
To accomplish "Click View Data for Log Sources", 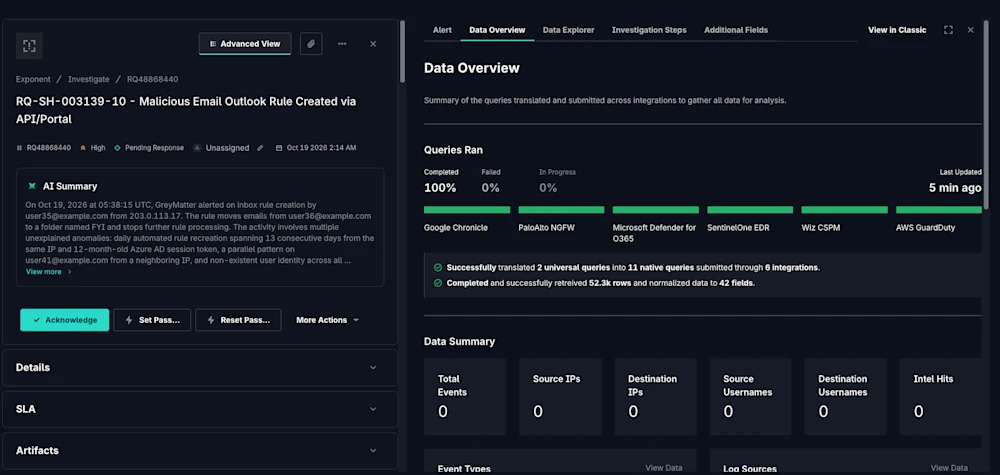I will (949, 468).
